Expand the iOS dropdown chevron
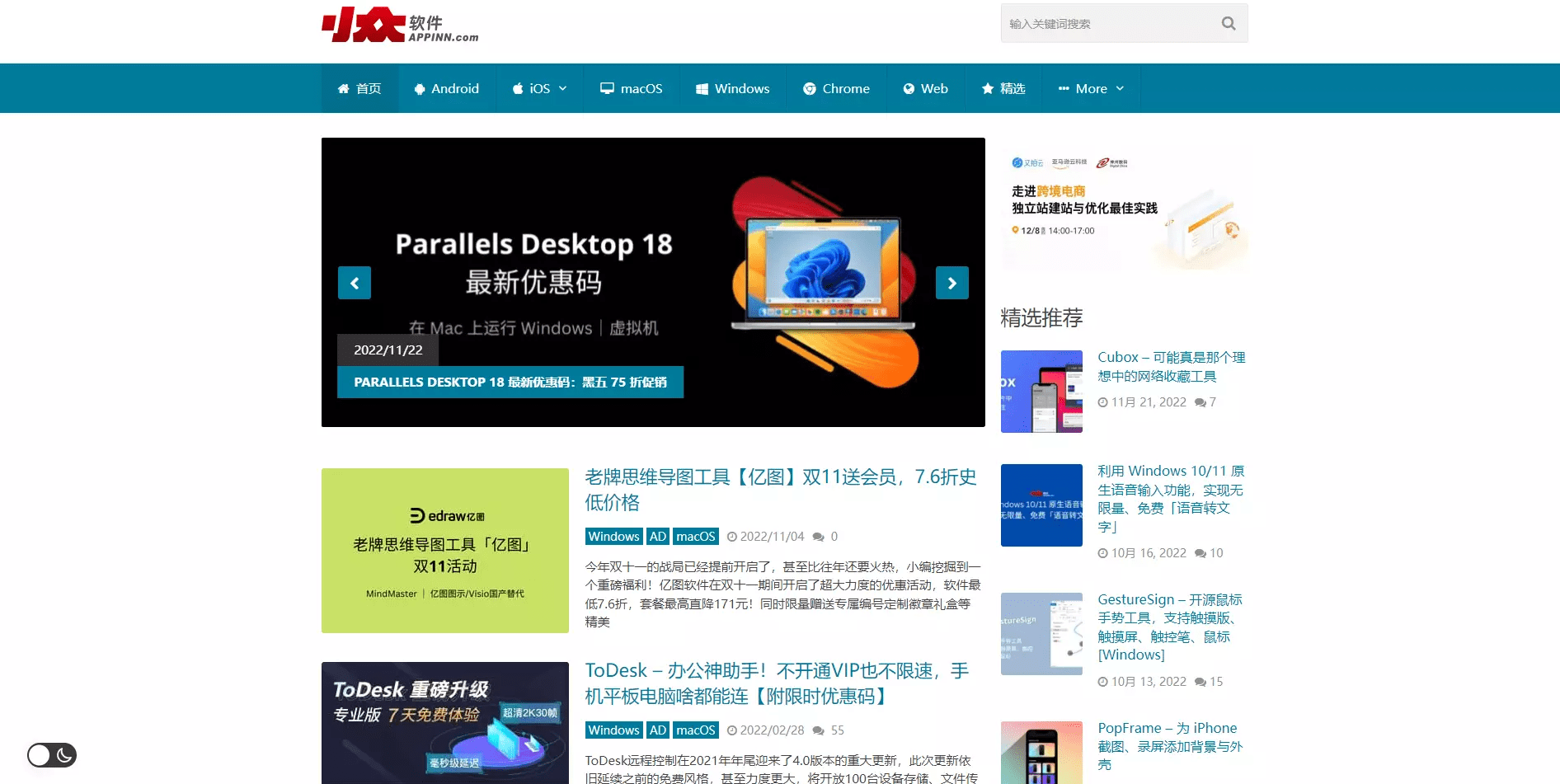1560x784 pixels. tap(563, 88)
